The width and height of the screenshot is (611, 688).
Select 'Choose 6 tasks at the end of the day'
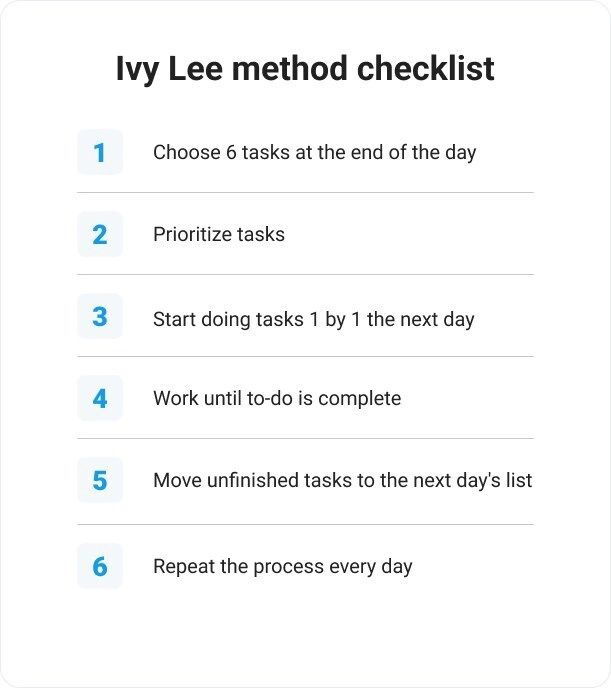click(x=314, y=153)
